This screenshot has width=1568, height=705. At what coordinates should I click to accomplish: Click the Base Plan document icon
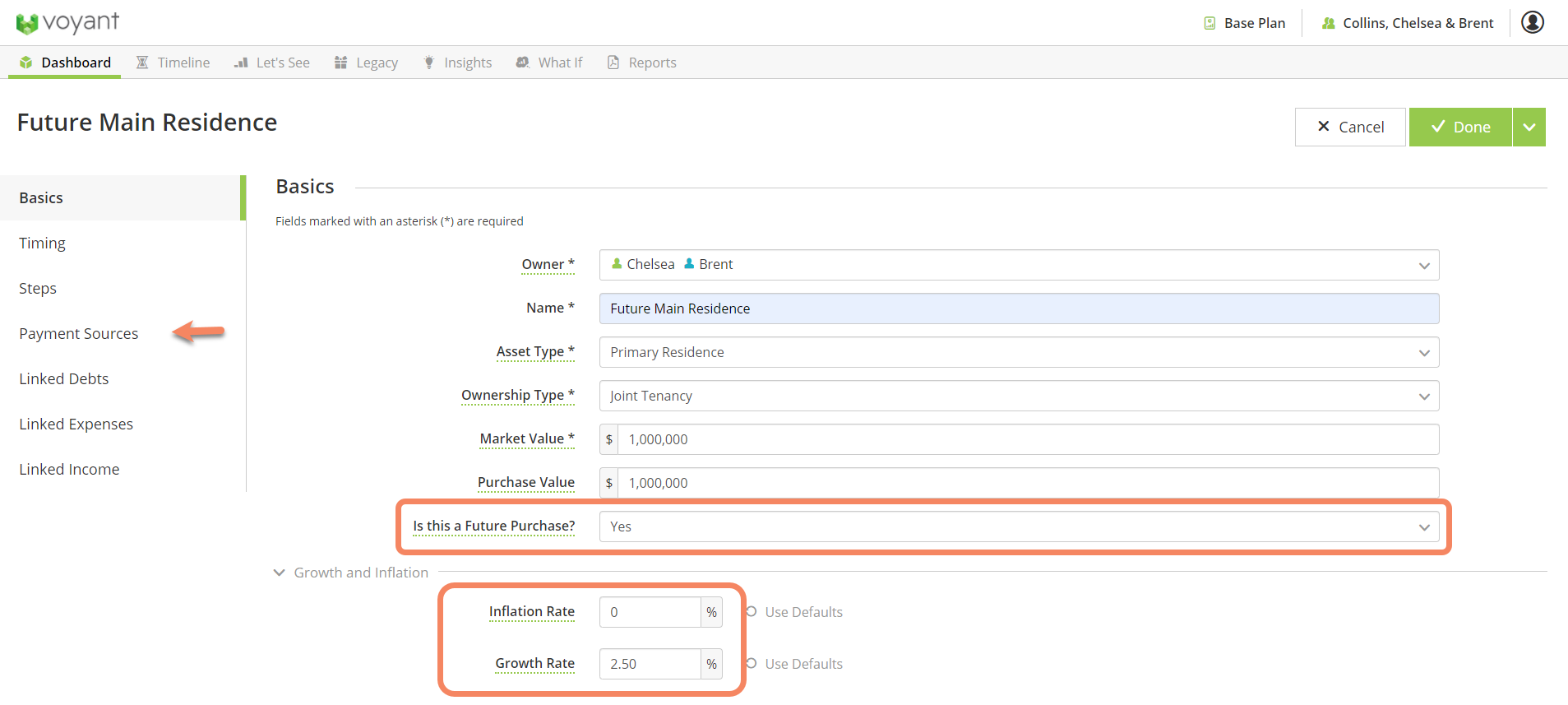[1210, 23]
